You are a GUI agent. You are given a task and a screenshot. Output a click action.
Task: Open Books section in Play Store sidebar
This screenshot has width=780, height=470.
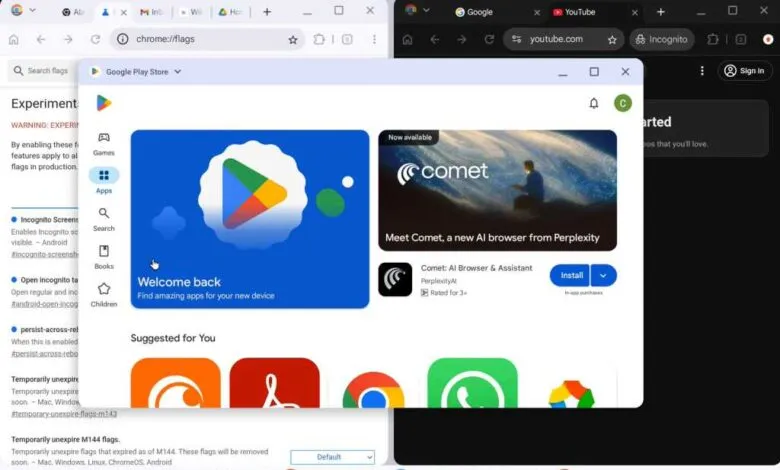[103, 257]
